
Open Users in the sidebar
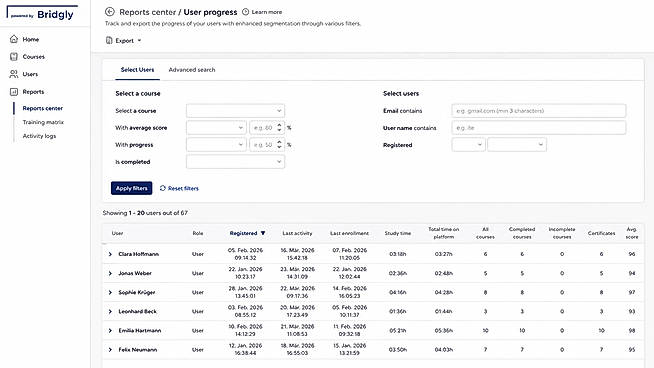[30, 74]
